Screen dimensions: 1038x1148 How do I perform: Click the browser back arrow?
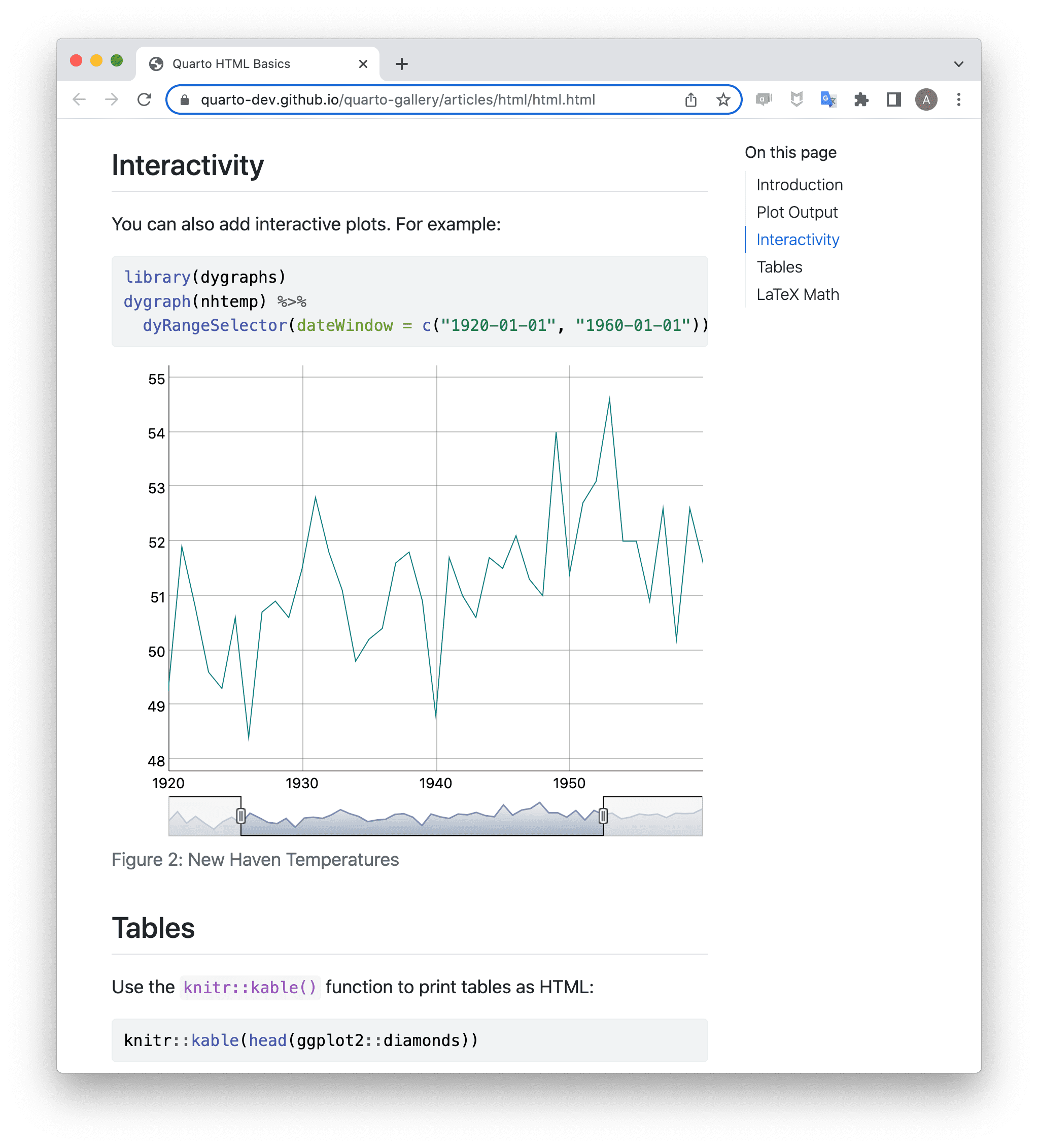(x=79, y=99)
